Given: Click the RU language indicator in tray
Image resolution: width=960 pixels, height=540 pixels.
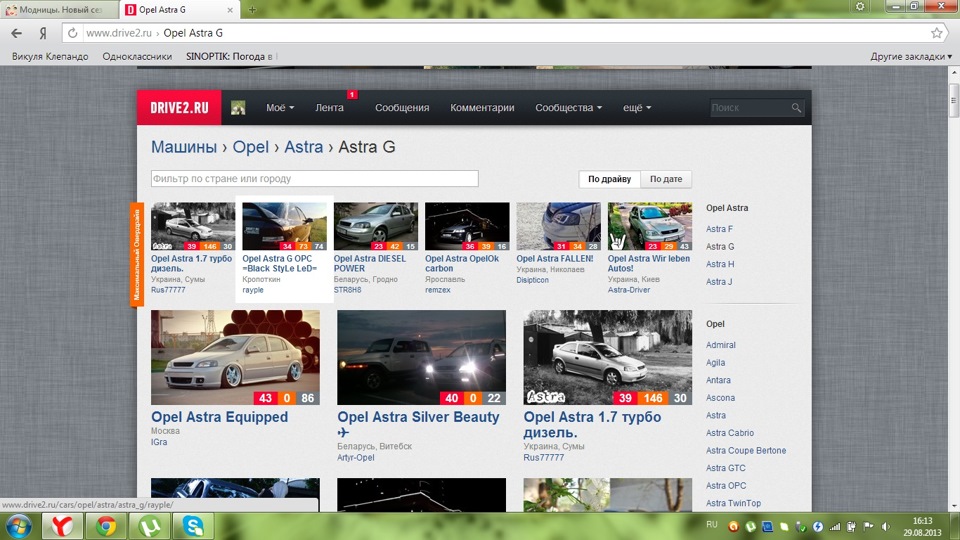Looking at the screenshot, I should point(711,525).
